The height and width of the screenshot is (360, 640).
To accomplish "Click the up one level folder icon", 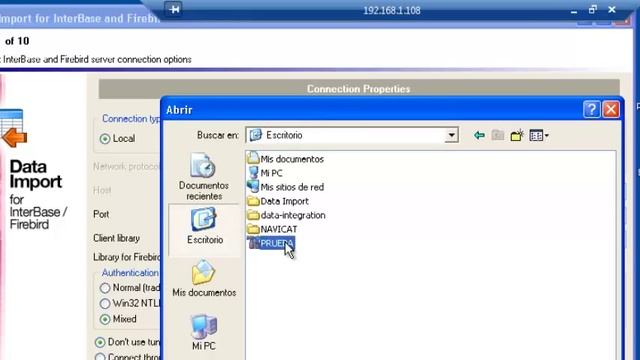I will pos(498,135).
